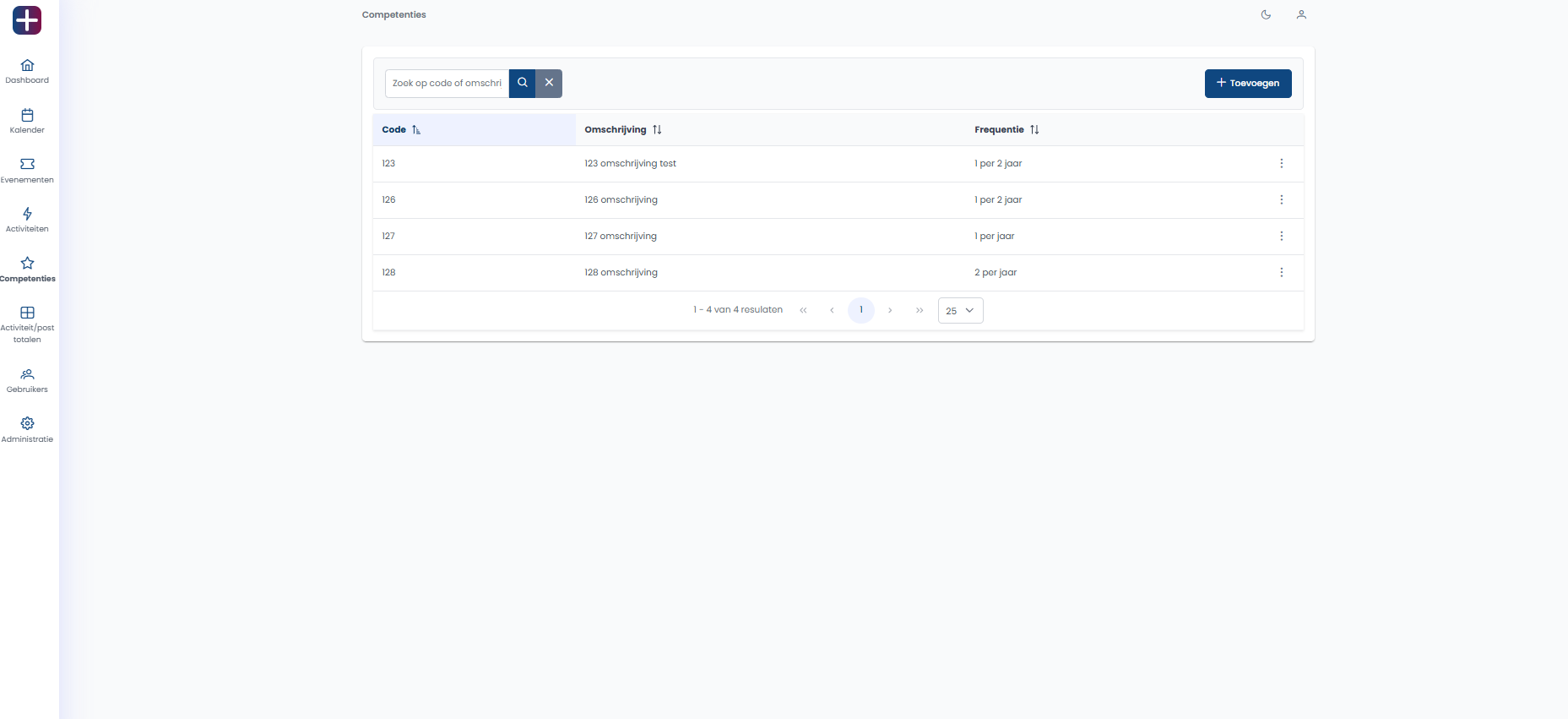Click the Toevoegen button
The height and width of the screenshot is (719, 1568).
(1247, 84)
